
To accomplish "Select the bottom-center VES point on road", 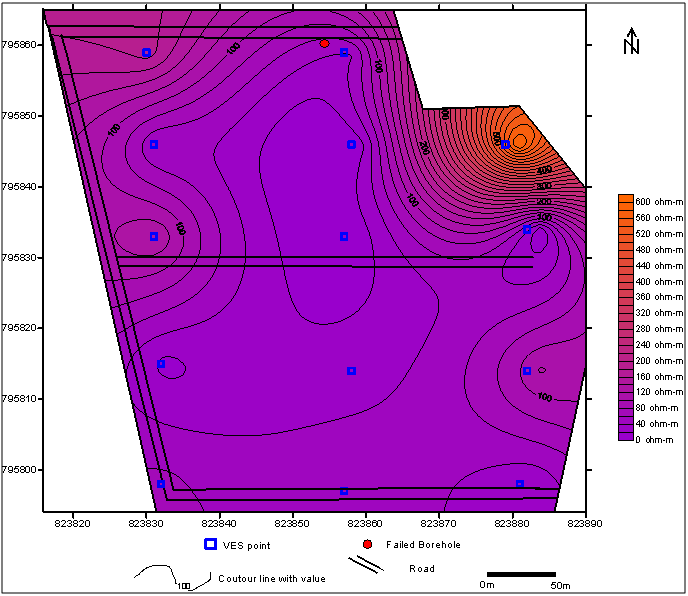I will [344, 491].
